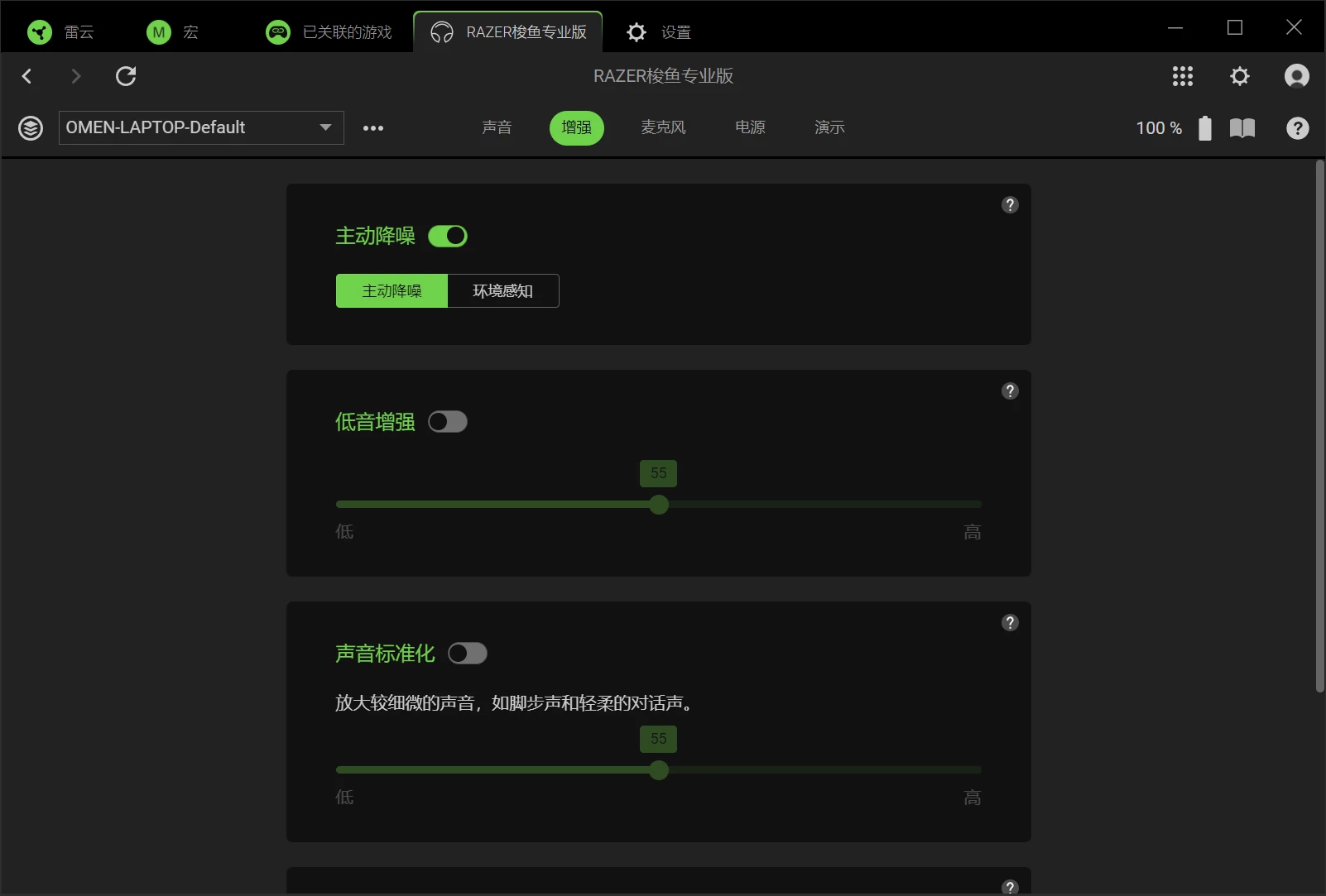1326x896 pixels.
Task: Click the 低音增强 slider handle
Action: 659,505
